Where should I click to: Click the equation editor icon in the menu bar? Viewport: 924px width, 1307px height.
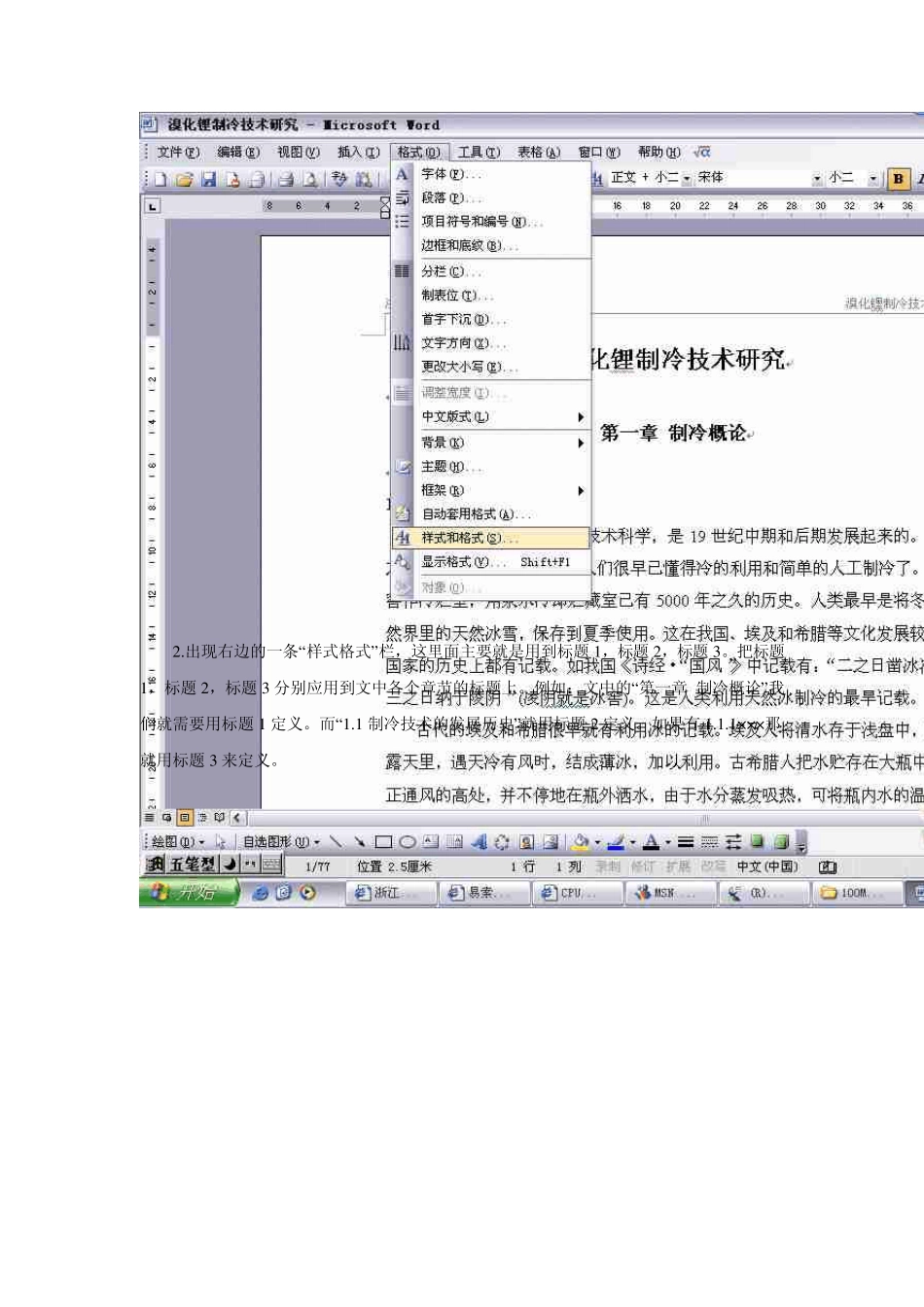coord(702,152)
